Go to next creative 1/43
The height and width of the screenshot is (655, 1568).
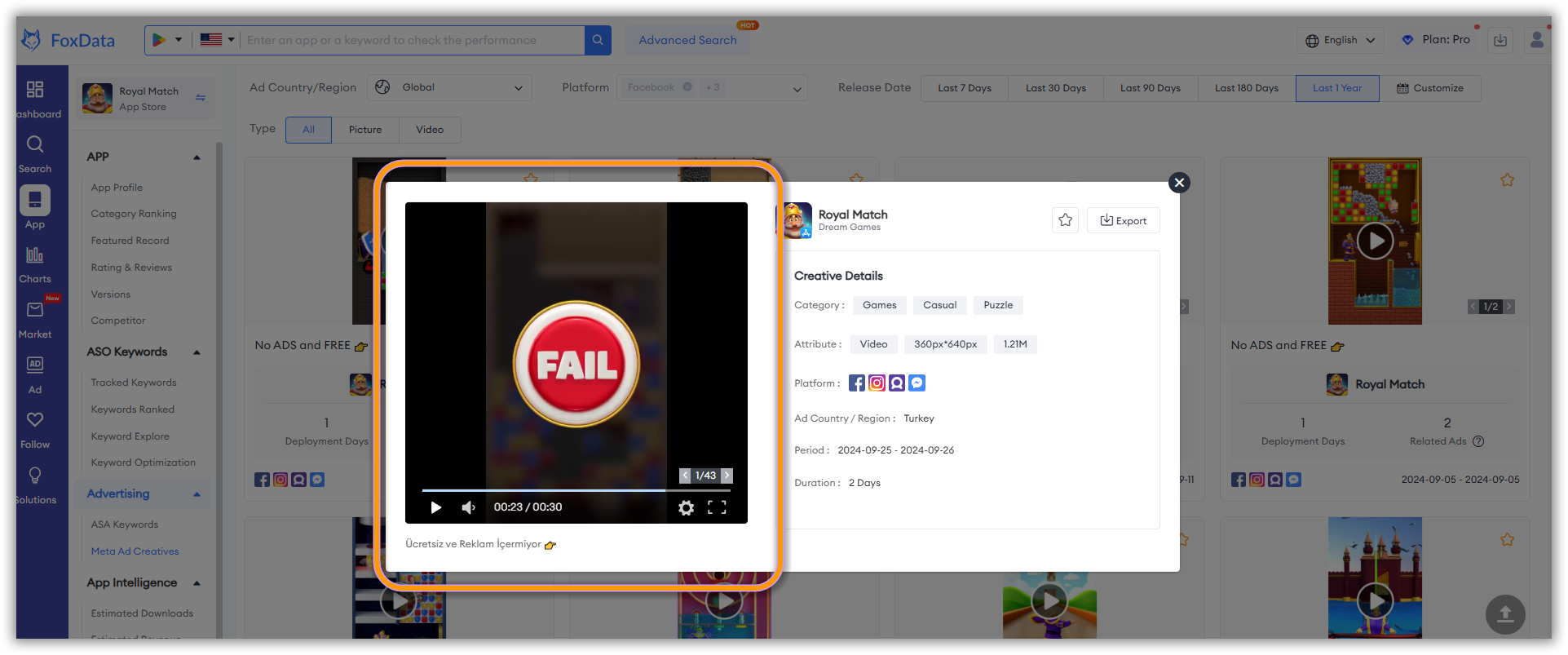(727, 476)
